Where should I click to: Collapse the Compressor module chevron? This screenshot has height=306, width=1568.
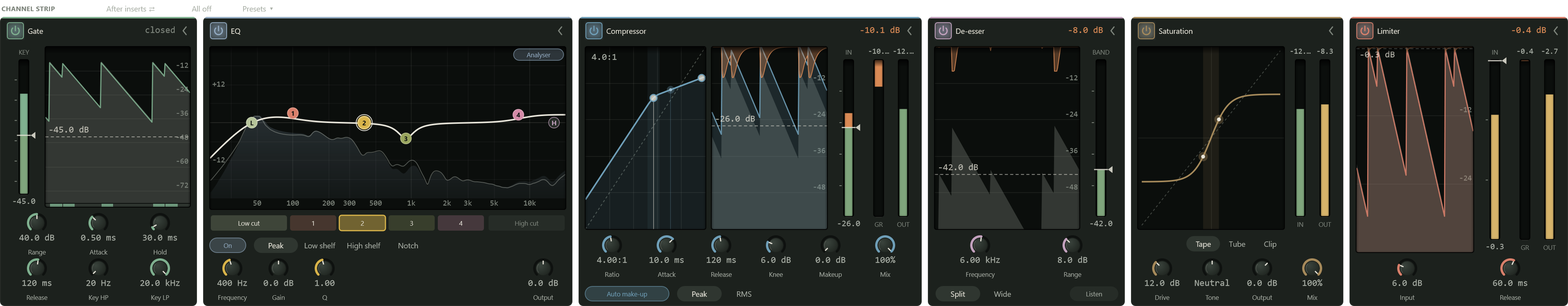point(909,30)
